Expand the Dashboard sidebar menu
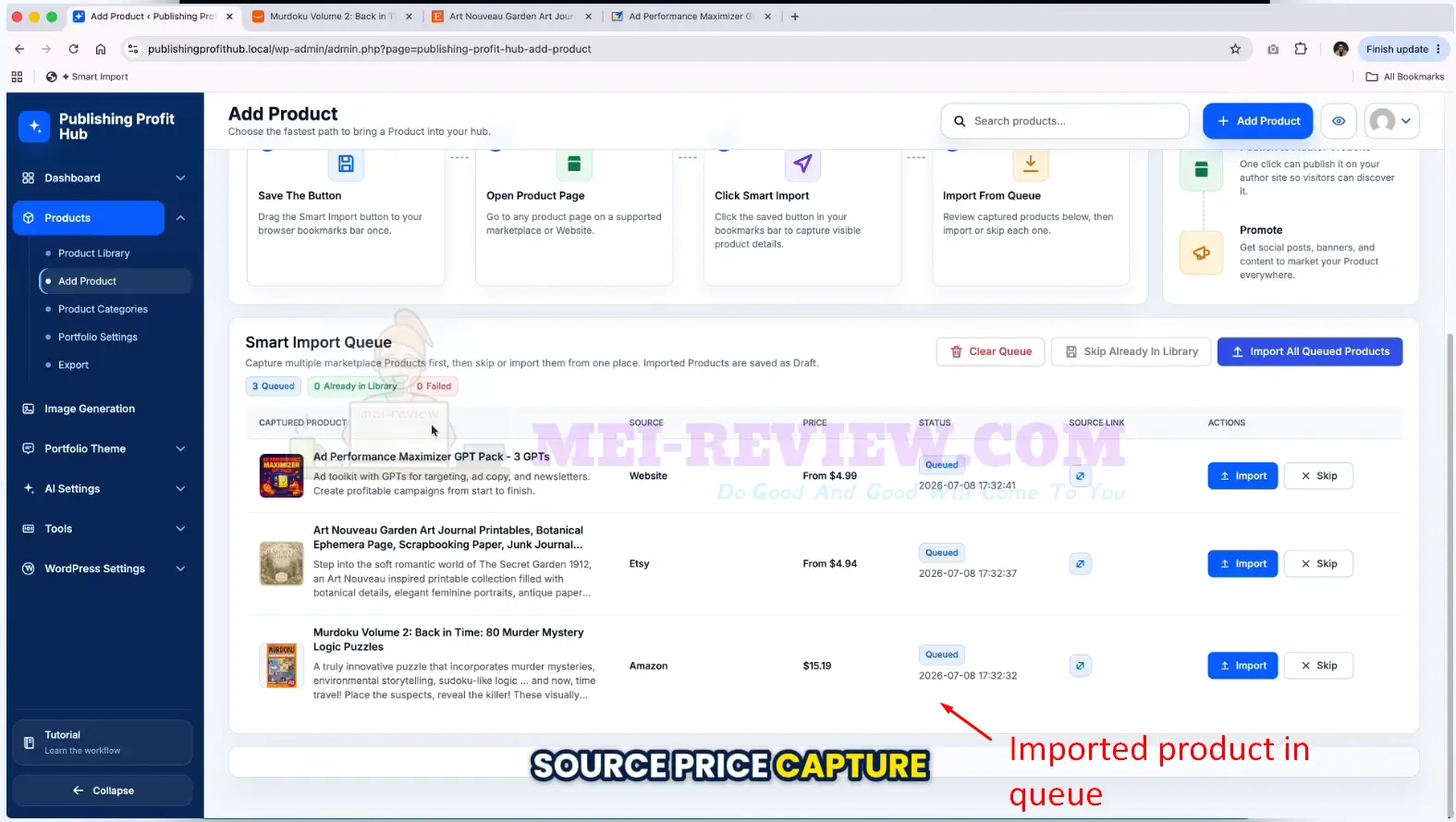The width and height of the screenshot is (1456, 822). [103, 178]
